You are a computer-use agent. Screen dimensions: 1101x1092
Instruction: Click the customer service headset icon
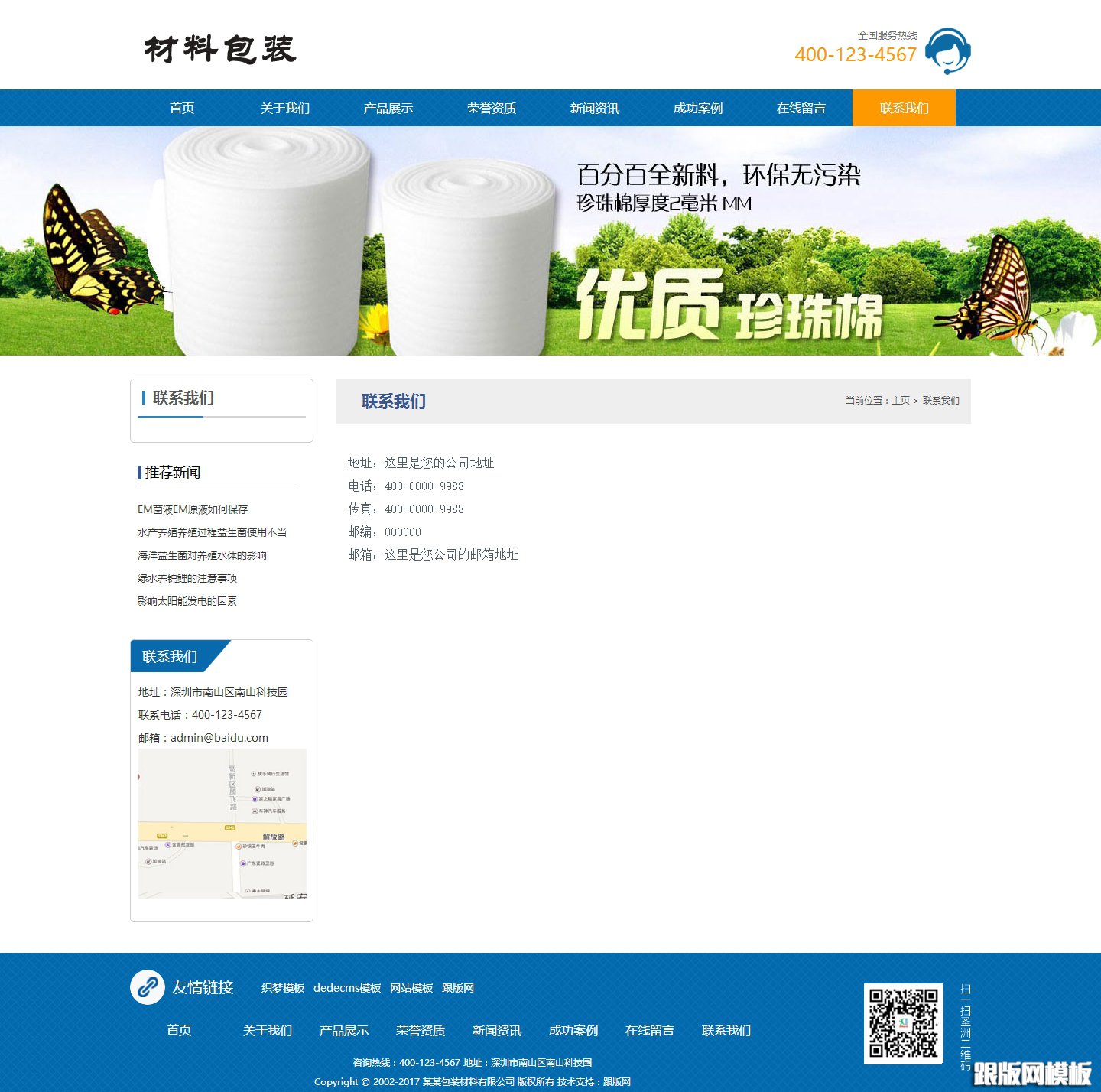[948, 52]
